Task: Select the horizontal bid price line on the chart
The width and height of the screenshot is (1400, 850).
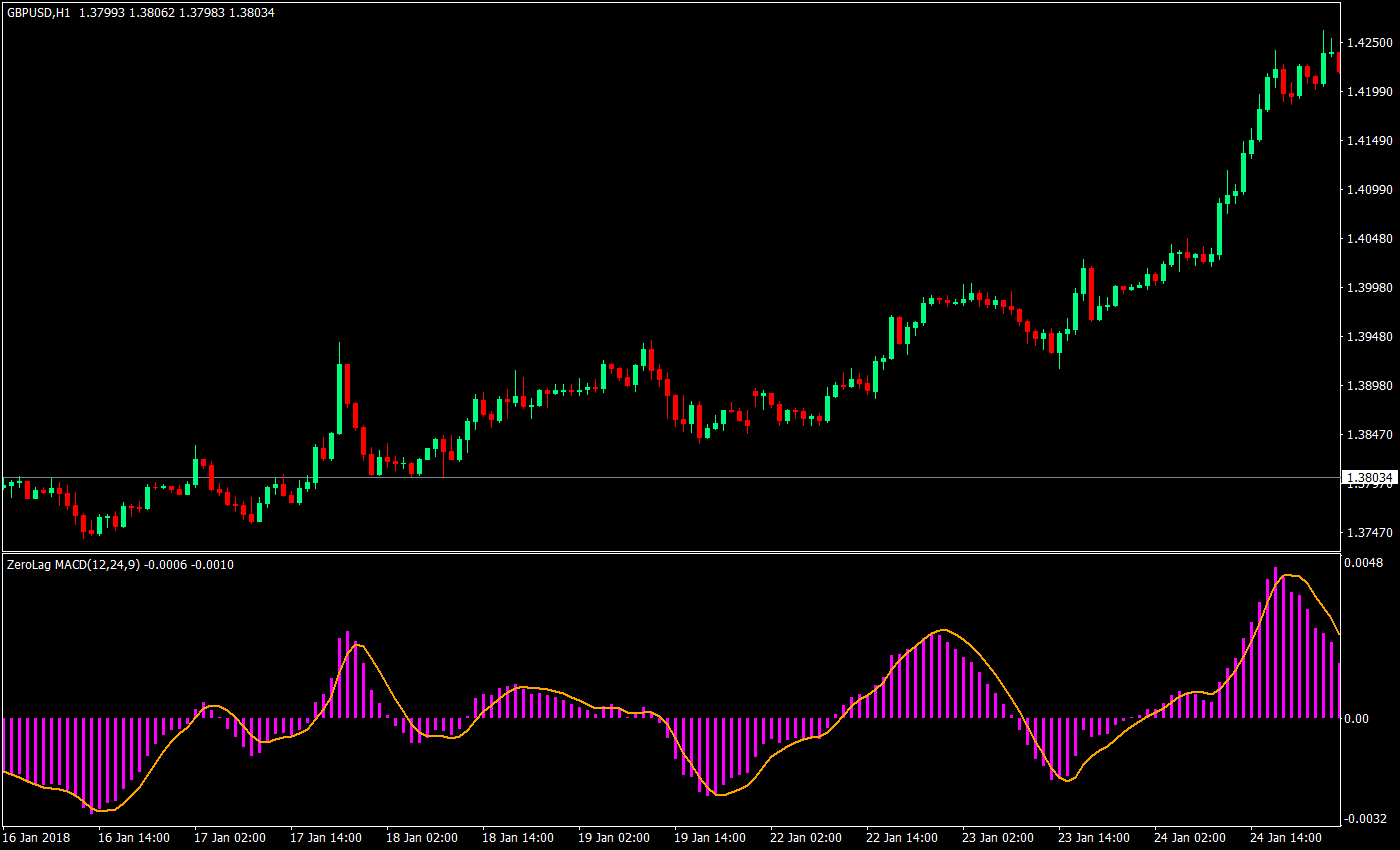Action: click(x=700, y=478)
